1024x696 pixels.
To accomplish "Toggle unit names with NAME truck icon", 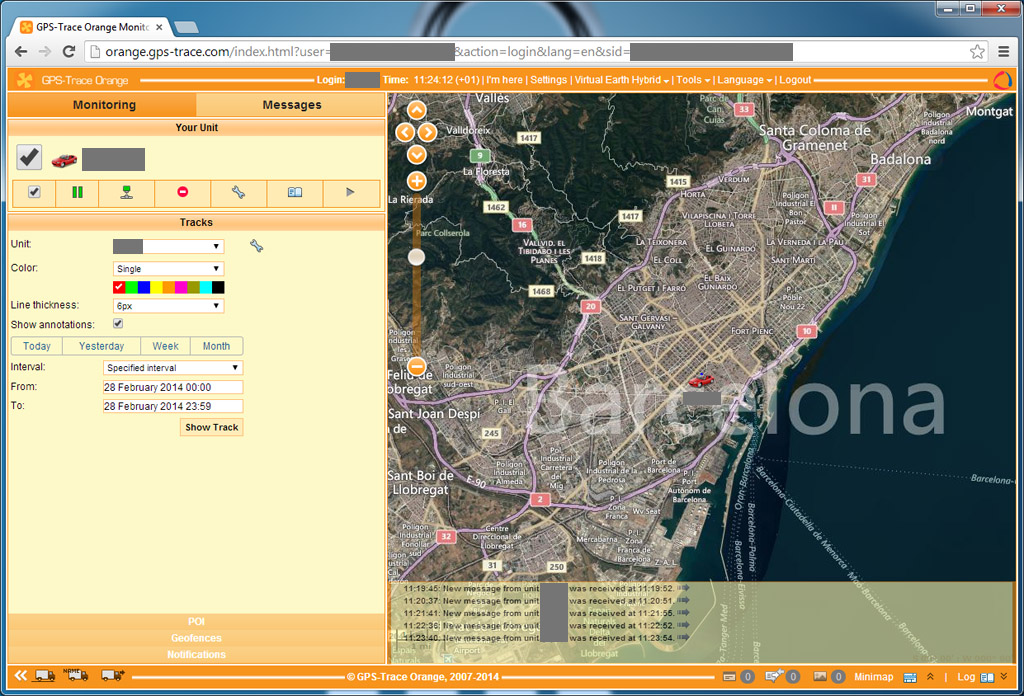I will (76, 674).
